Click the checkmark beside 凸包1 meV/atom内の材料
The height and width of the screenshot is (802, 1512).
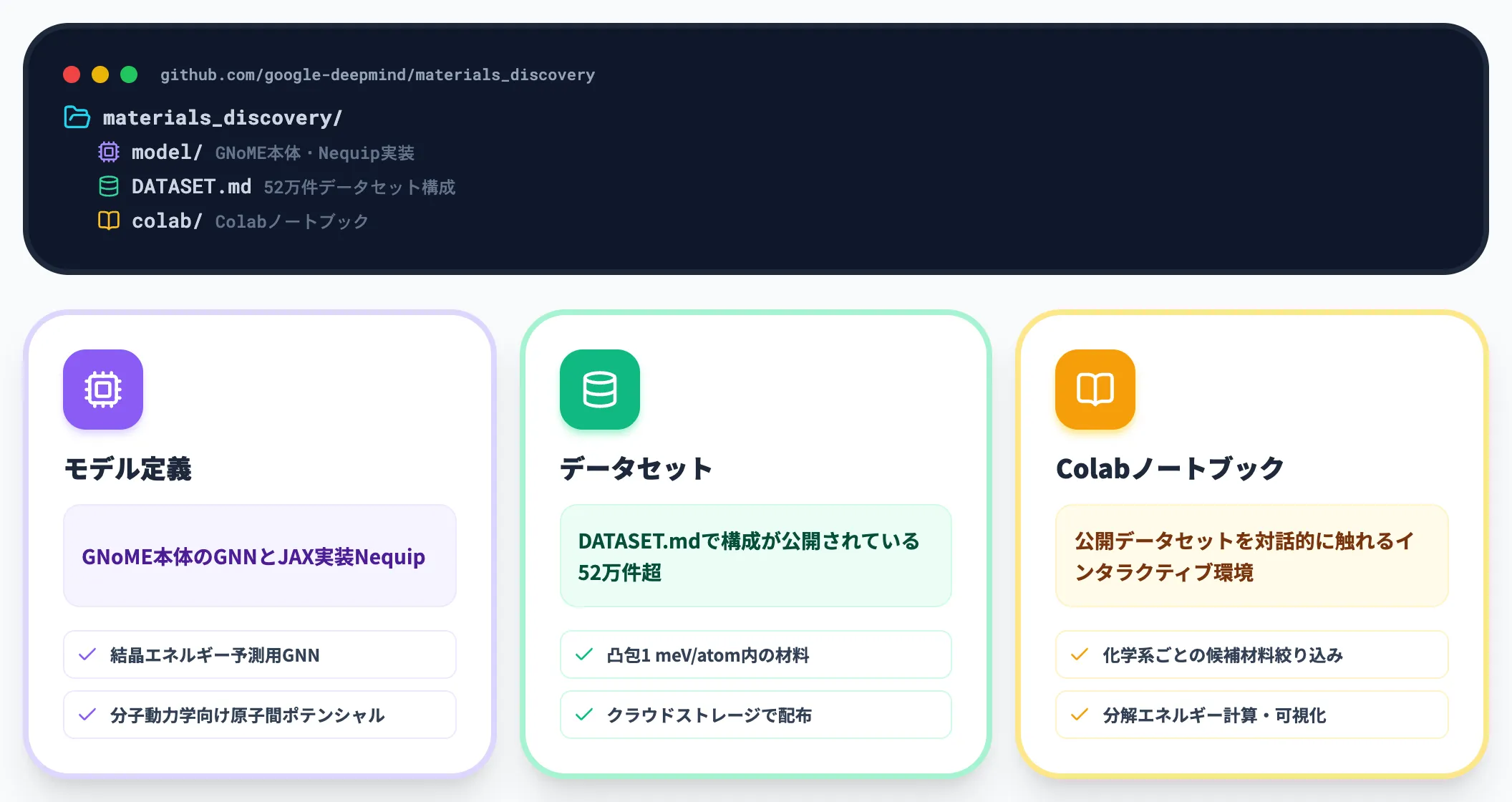coord(584,654)
